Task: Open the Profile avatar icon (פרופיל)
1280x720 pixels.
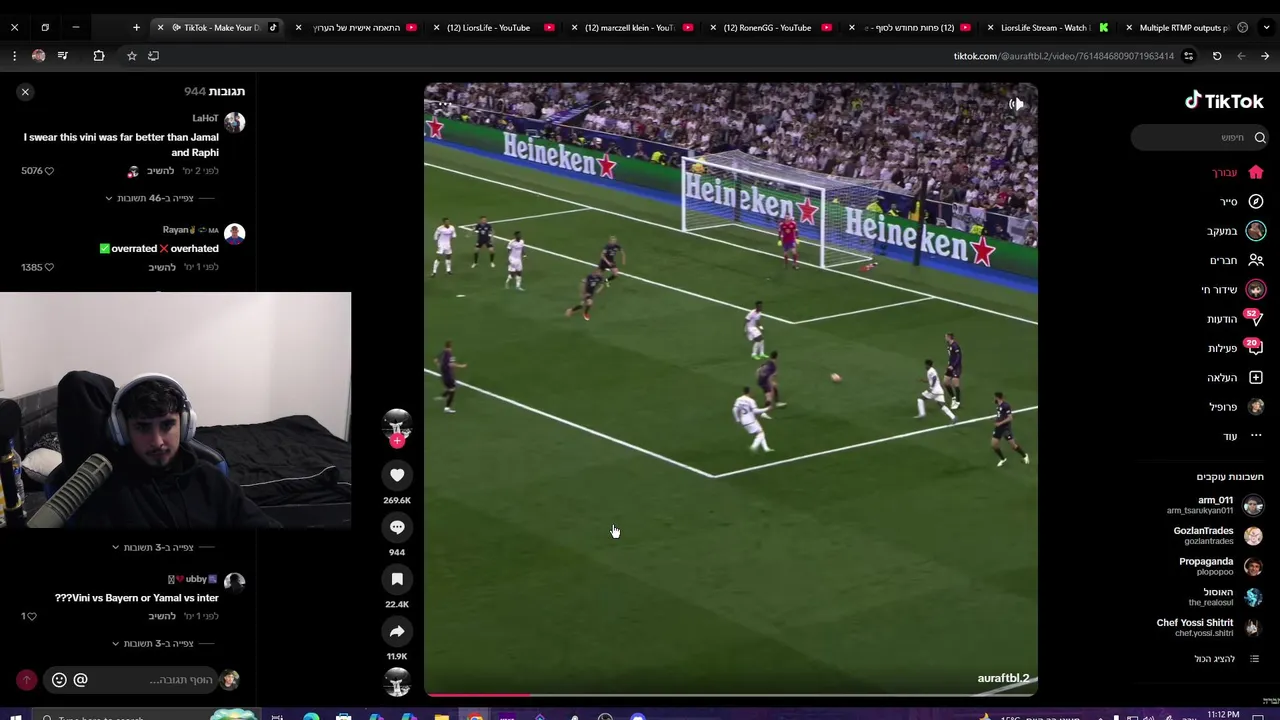Action: tap(1256, 407)
